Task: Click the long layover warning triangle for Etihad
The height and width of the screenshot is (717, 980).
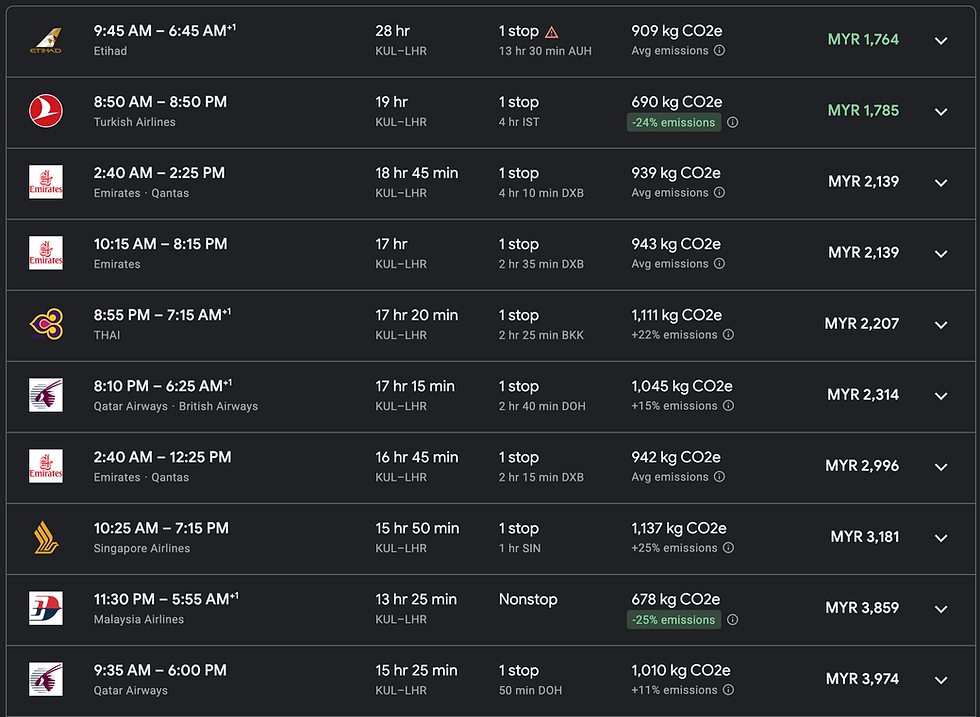Action: 551,32
